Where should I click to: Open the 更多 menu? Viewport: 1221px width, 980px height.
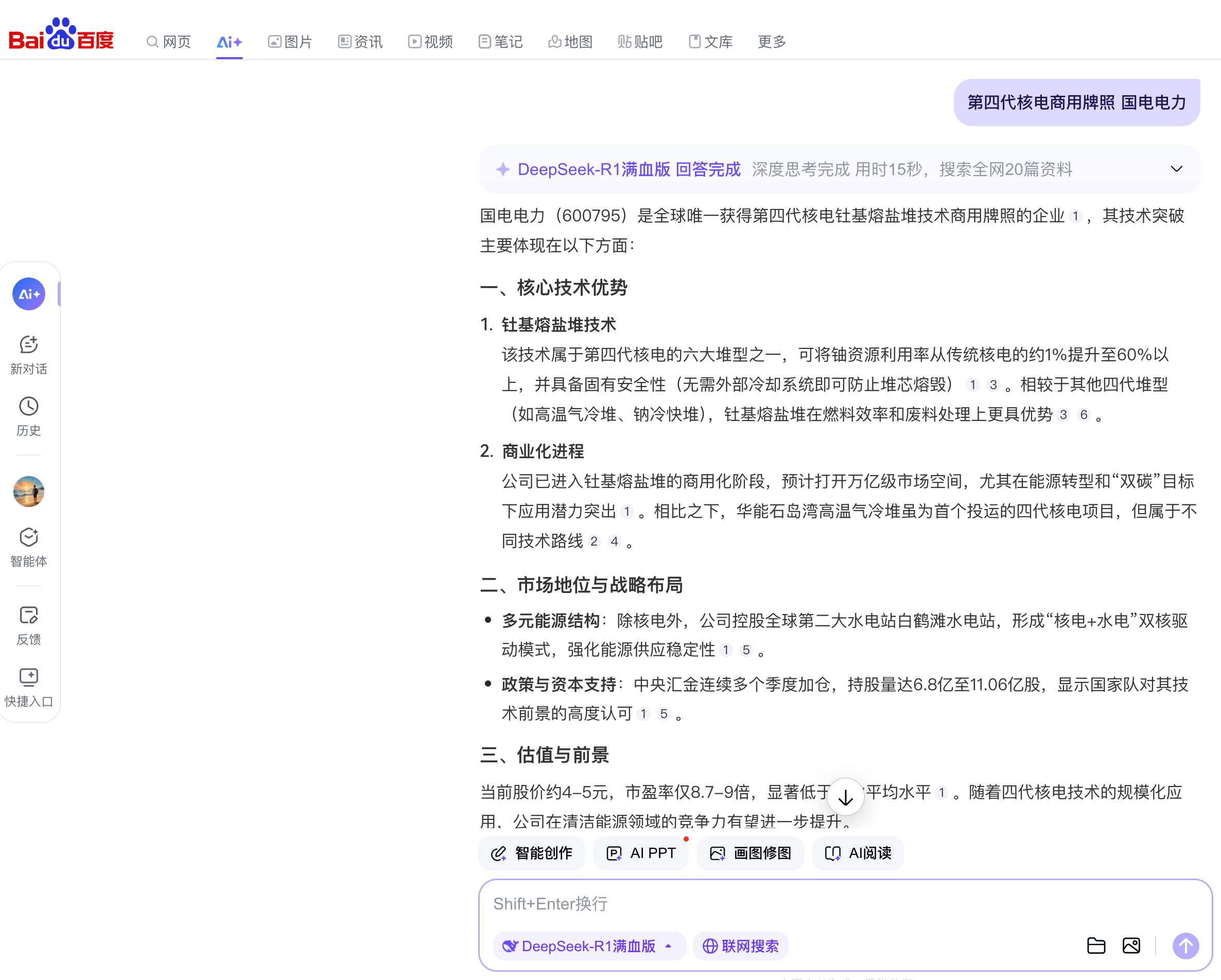click(772, 42)
